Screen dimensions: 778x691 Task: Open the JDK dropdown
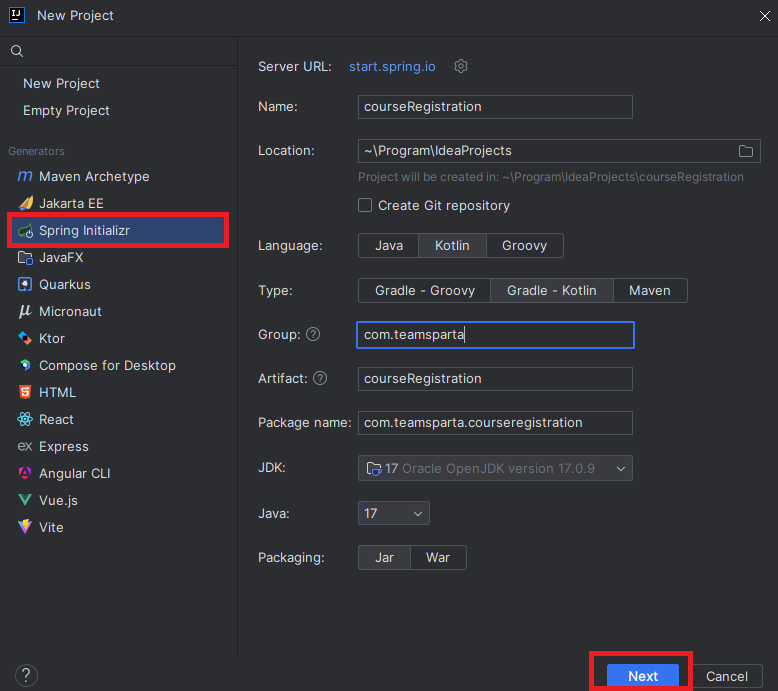click(x=495, y=468)
